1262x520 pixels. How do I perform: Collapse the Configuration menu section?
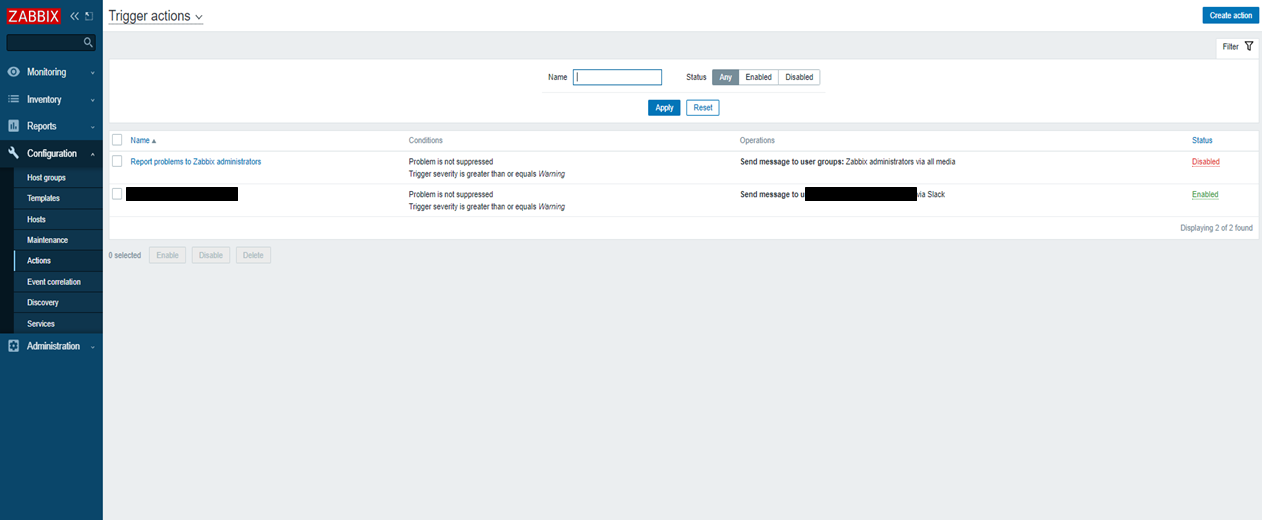(x=51, y=153)
